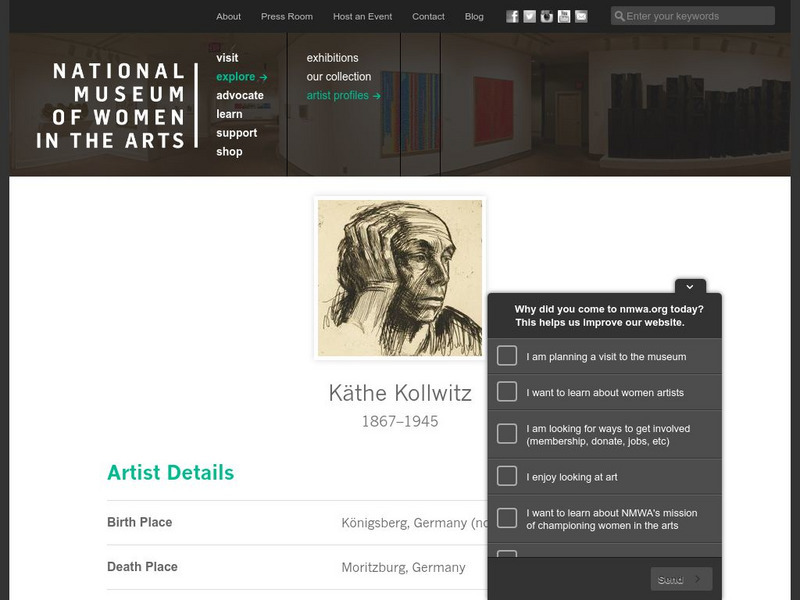Image resolution: width=800 pixels, height=600 pixels.
Task: Tick the 'I enjoy looking at art' checkbox
Action: pos(507,476)
